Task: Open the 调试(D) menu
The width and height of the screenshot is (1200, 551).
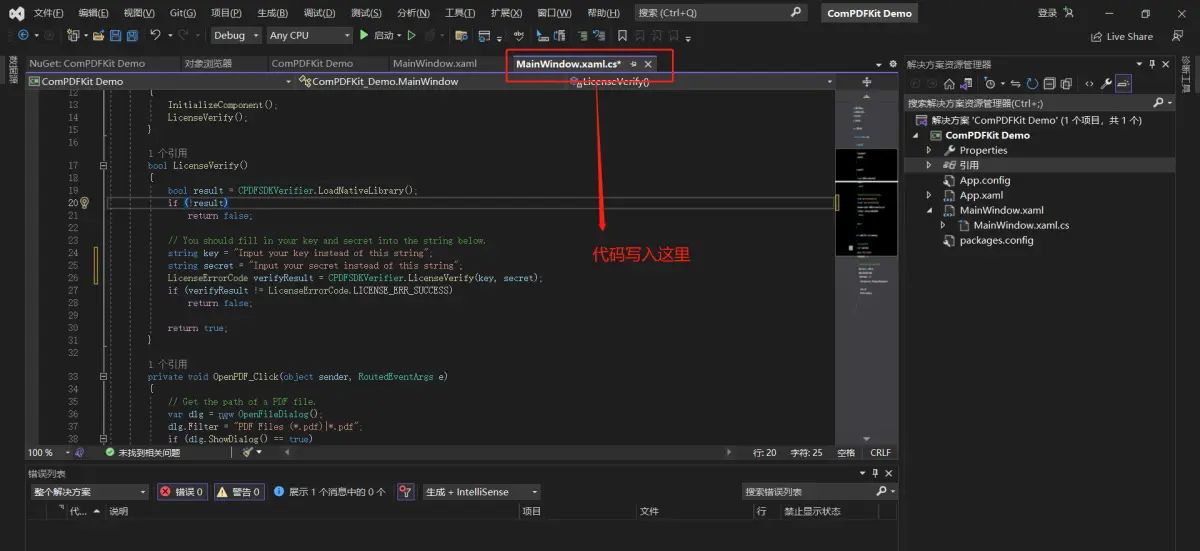Action: click(319, 13)
